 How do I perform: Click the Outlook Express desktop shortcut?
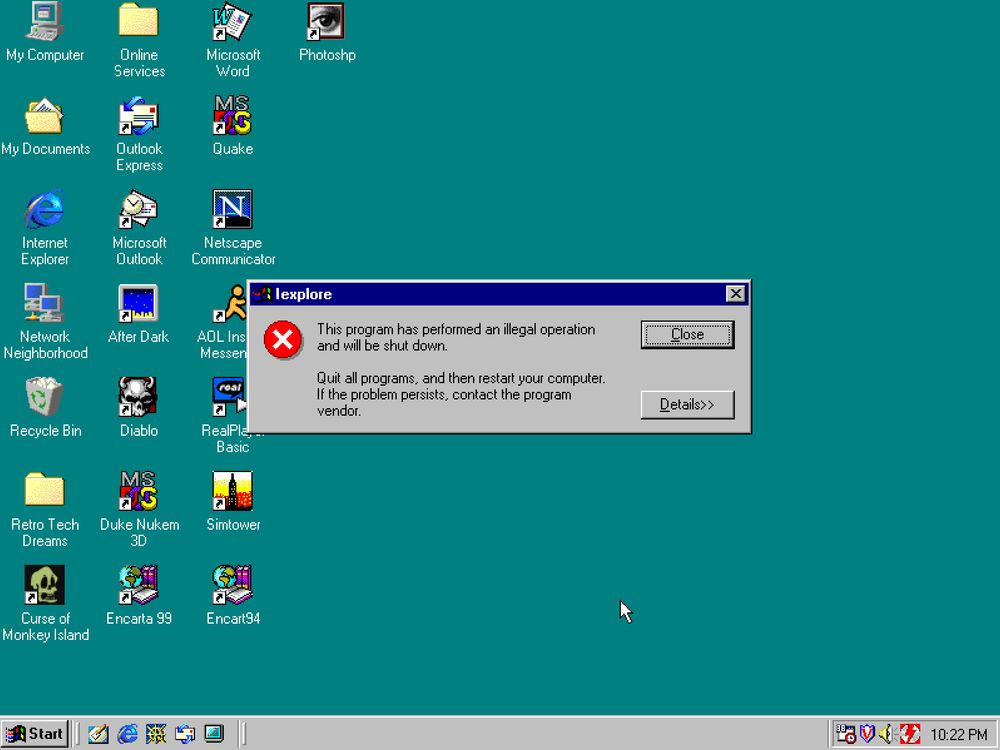[x=139, y=134]
